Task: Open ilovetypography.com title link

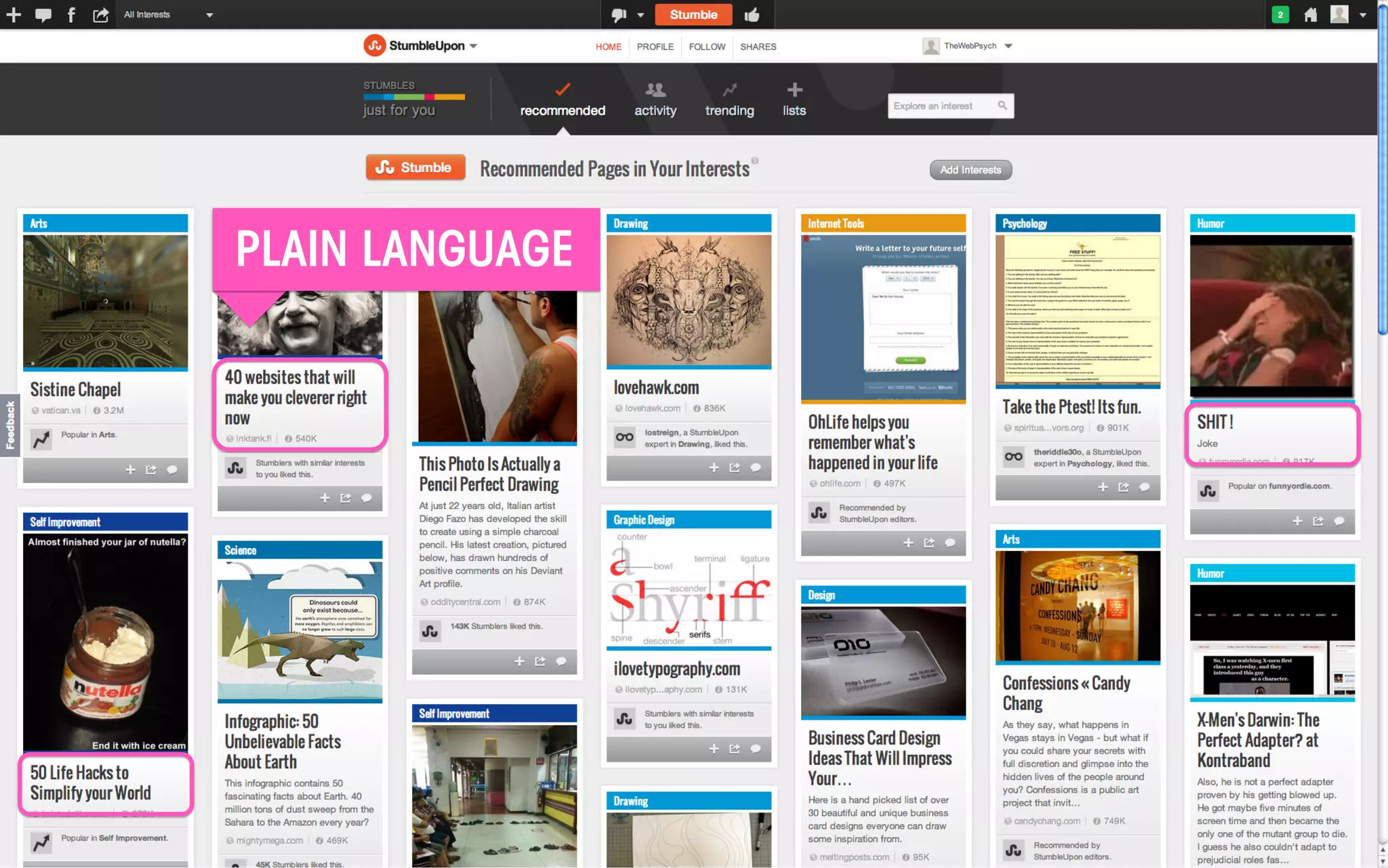Action: 676,669
